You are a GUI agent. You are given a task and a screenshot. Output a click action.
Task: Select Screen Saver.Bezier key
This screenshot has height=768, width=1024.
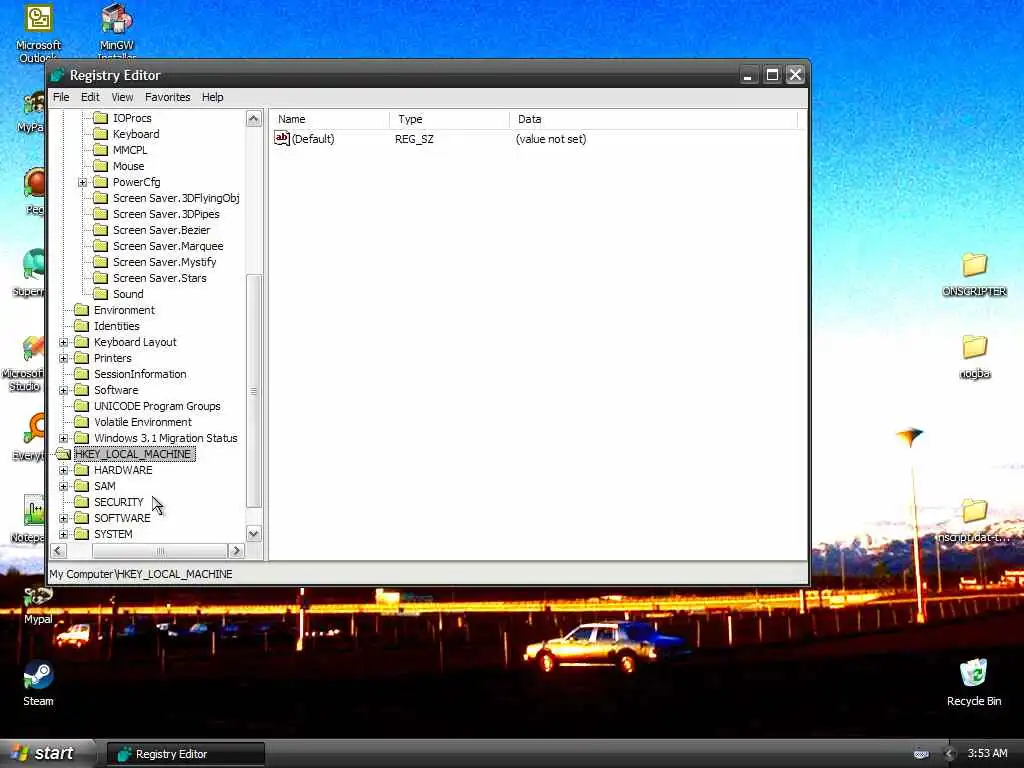[161, 230]
